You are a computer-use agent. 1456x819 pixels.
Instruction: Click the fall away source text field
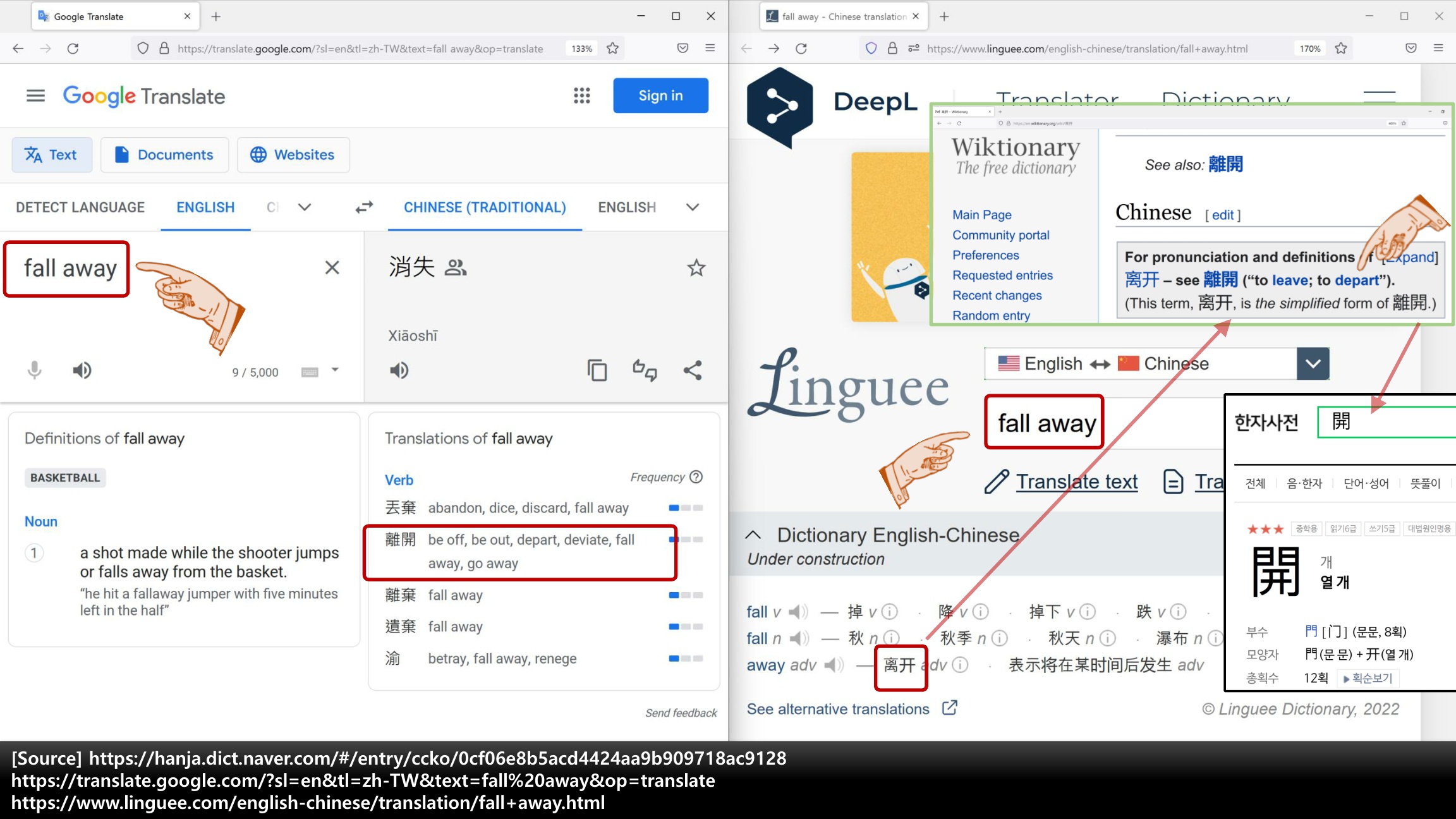pos(70,268)
